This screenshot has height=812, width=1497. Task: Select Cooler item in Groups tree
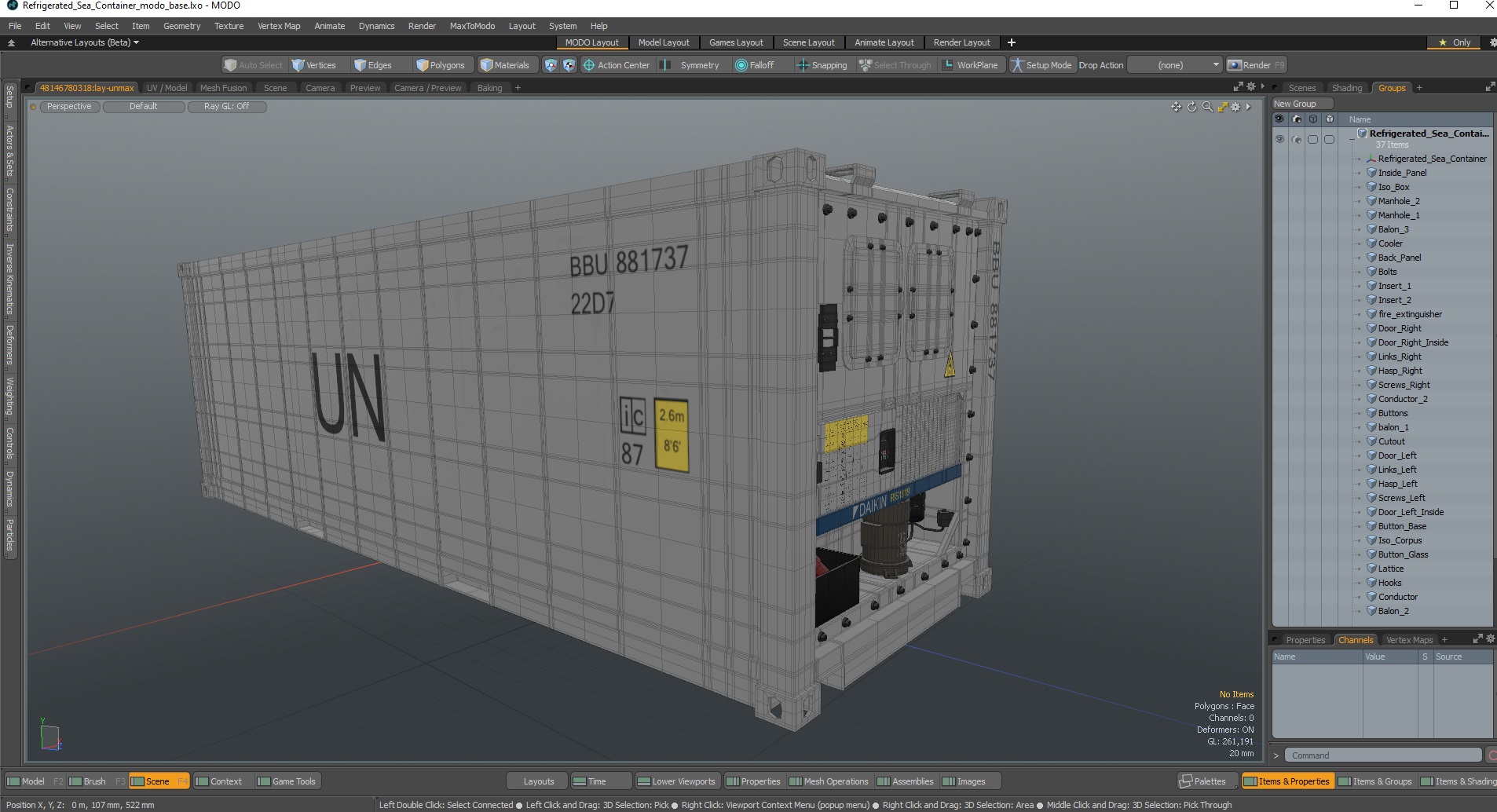click(x=1389, y=243)
